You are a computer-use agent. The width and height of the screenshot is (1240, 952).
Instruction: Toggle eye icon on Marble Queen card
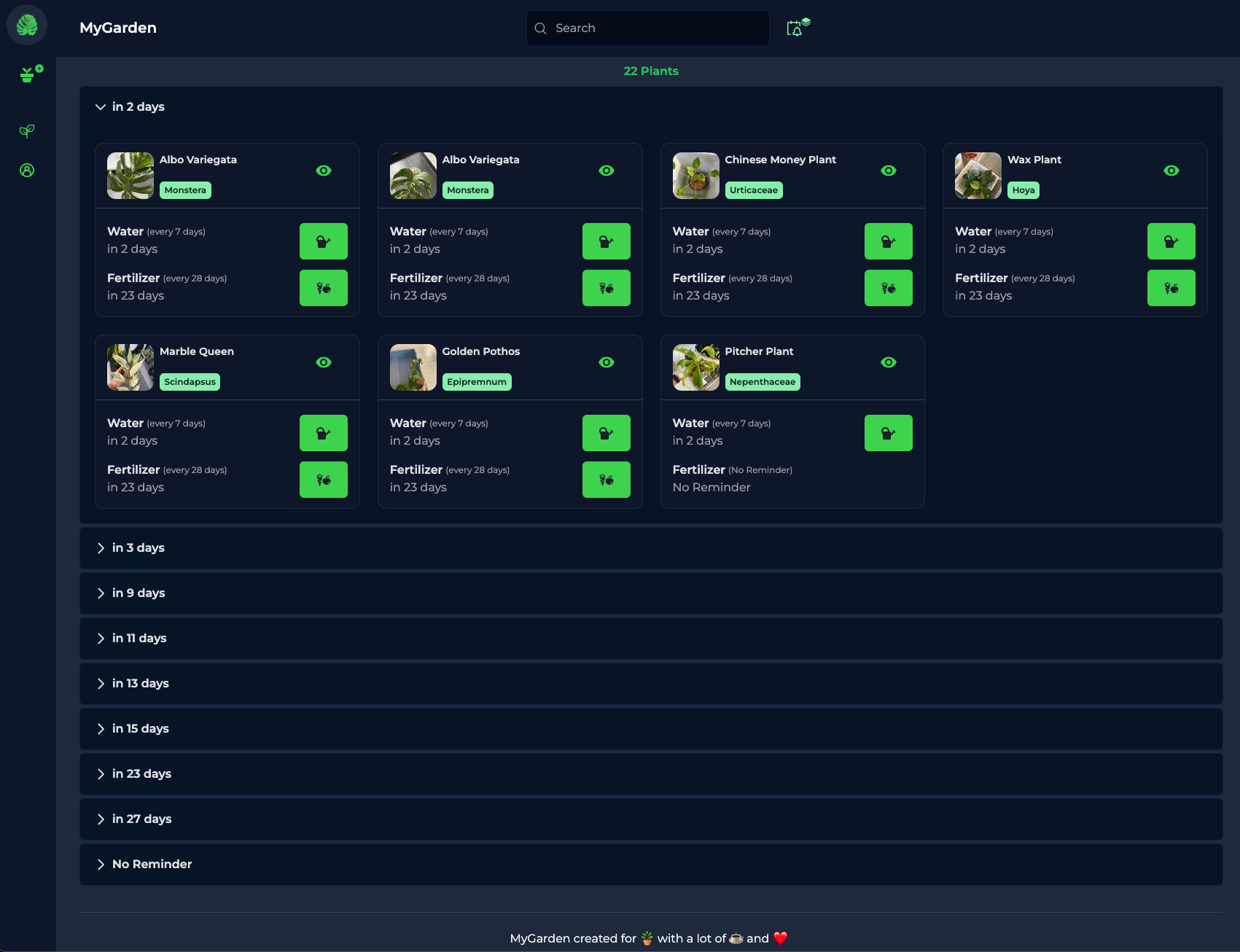324,362
